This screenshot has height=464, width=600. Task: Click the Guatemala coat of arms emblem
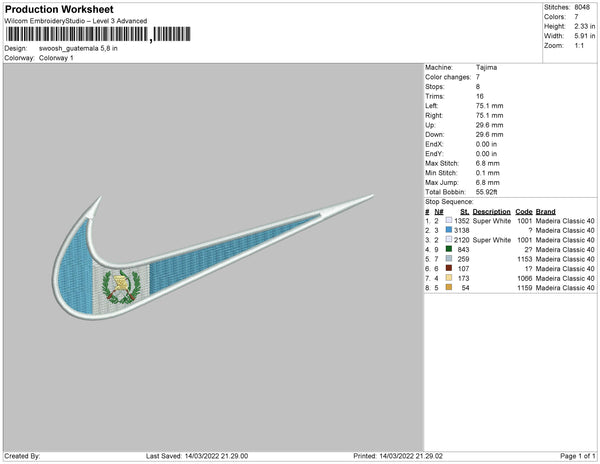[x=121, y=287]
